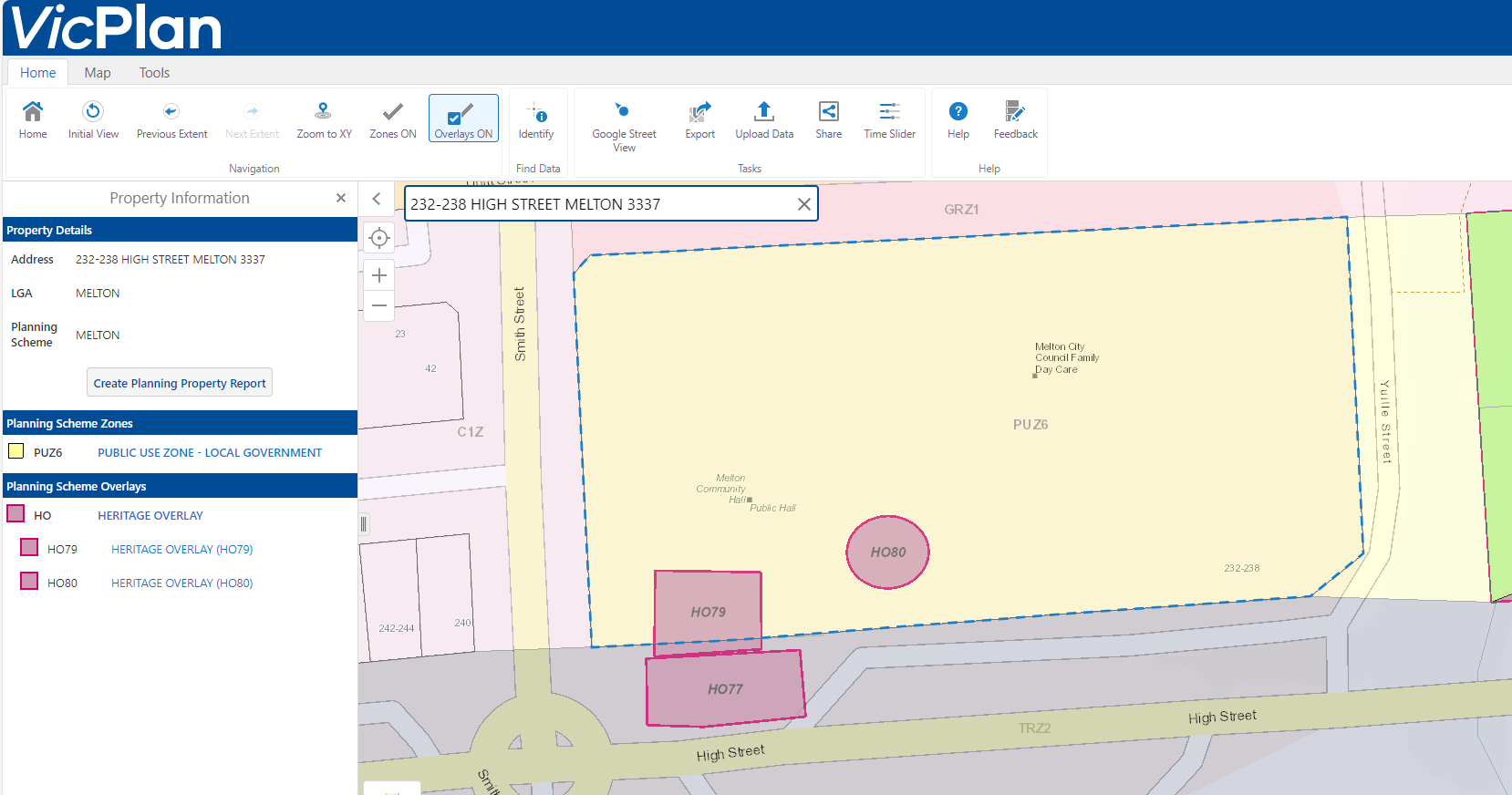The height and width of the screenshot is (795, 1512).
Task: Switch to the Map ribbon tab
Action: click(98, 73)
